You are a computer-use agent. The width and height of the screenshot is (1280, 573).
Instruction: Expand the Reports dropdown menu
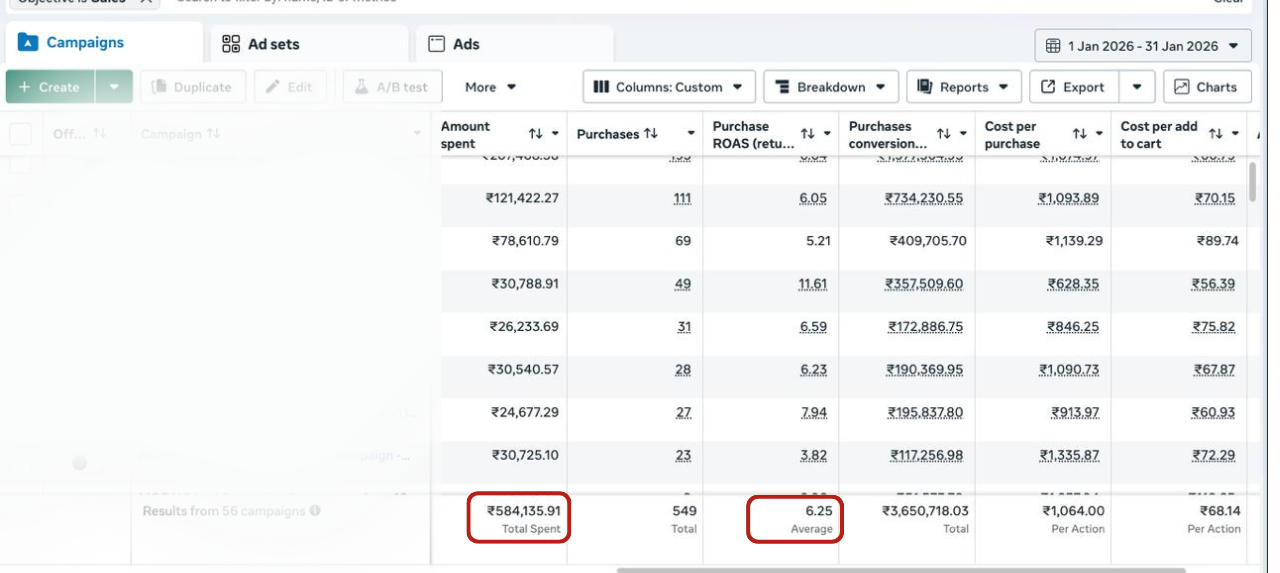coord(963,87)
